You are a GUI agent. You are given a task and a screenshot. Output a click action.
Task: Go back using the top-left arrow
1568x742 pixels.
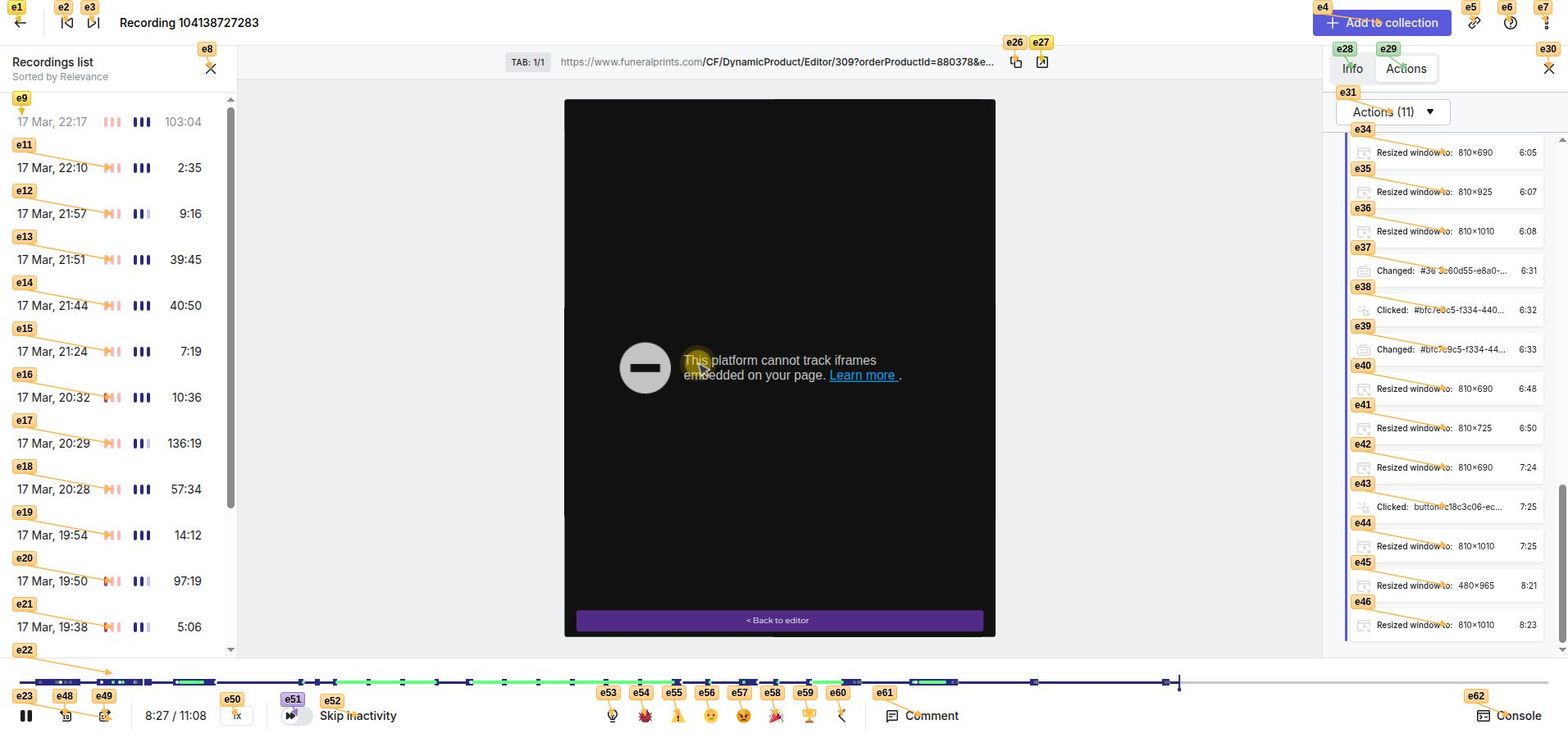(20, 22)
